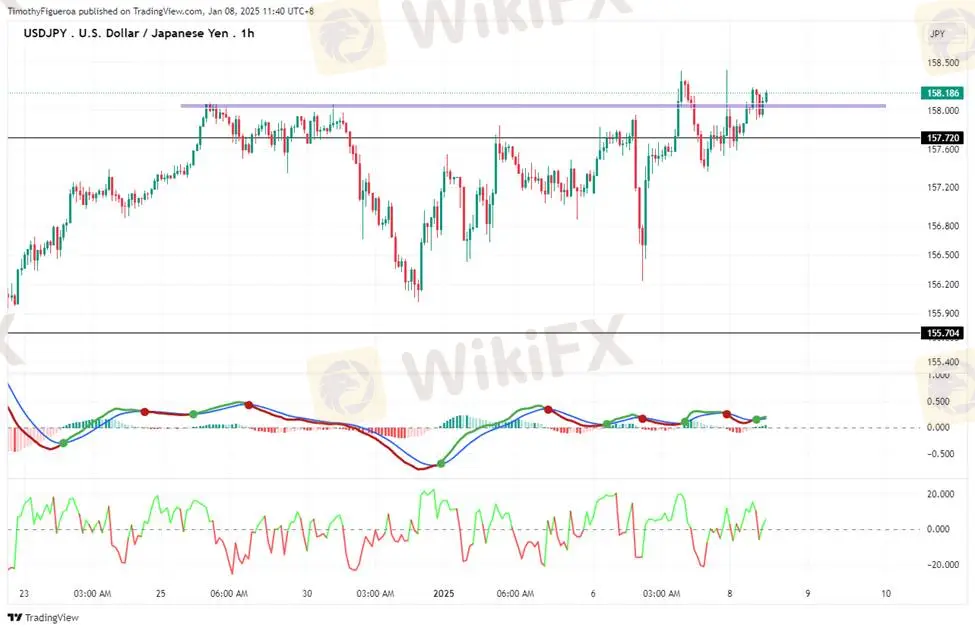Select the black horizontal line at 155.704
The height and width of the screenshot is (631, 975).
(463, 333)
